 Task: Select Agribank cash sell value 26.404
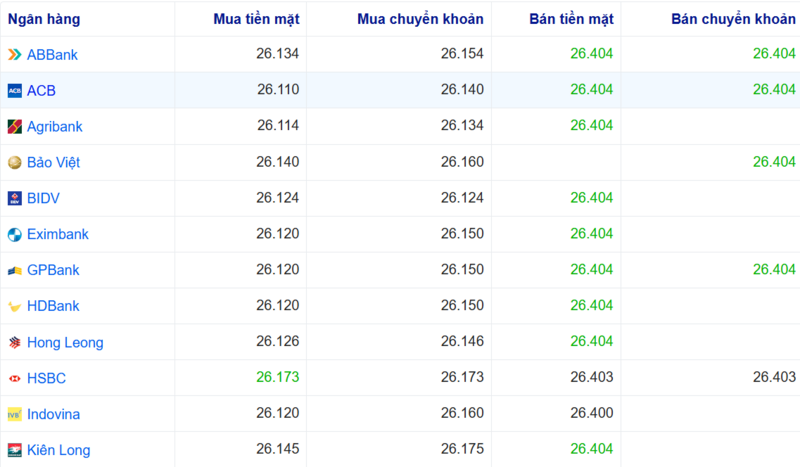coord(592,126)
